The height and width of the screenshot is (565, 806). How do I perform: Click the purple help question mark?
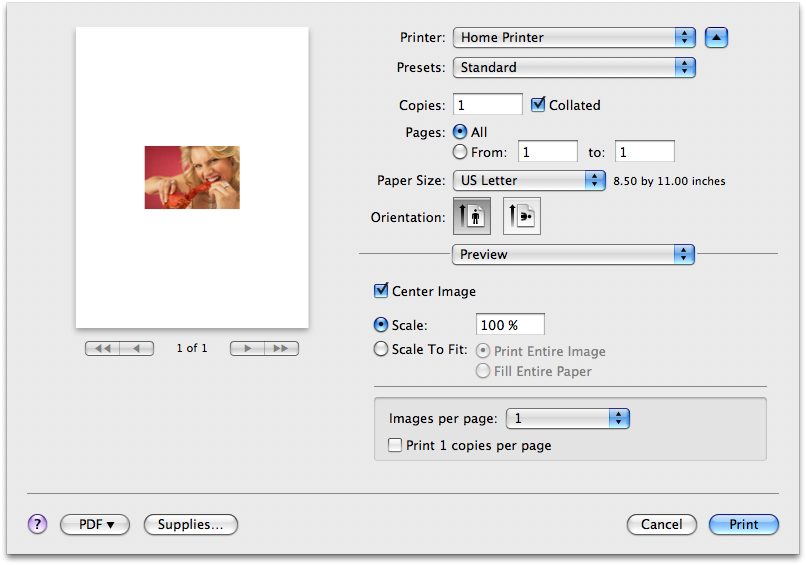click(38, 524)
